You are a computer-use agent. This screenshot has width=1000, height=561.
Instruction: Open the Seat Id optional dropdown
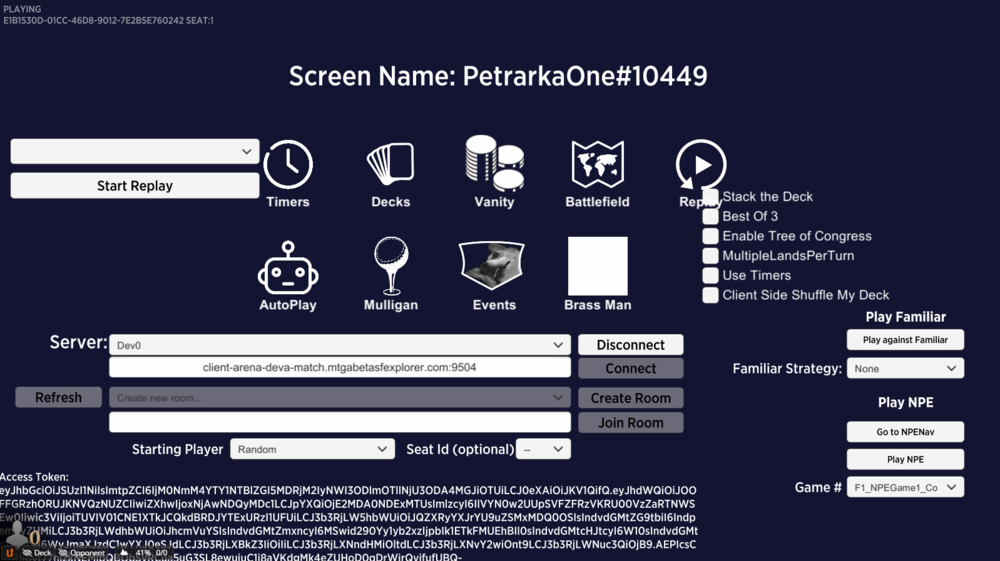[x=543, y=449]
